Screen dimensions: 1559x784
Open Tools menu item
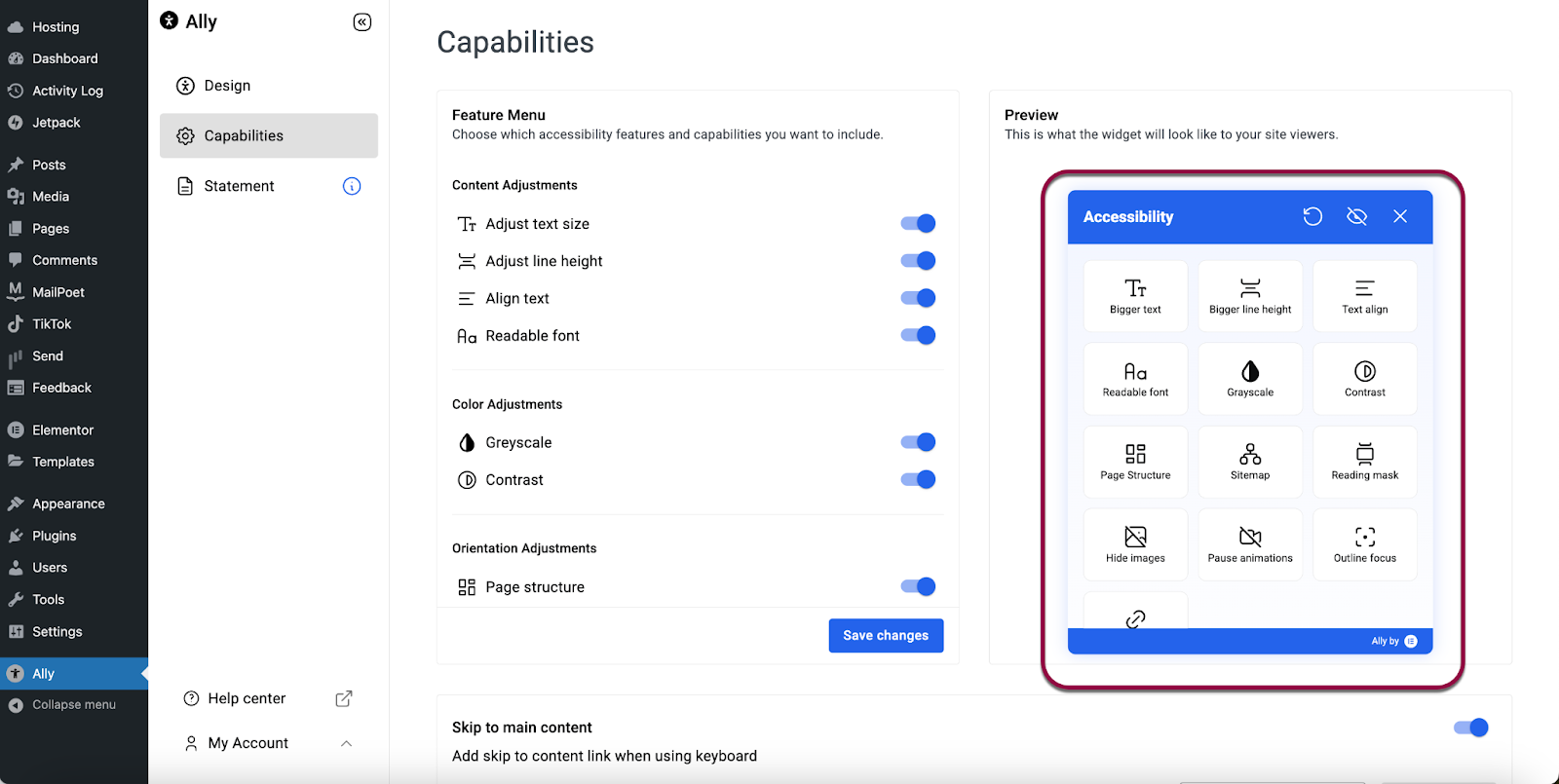coord(74,600)
